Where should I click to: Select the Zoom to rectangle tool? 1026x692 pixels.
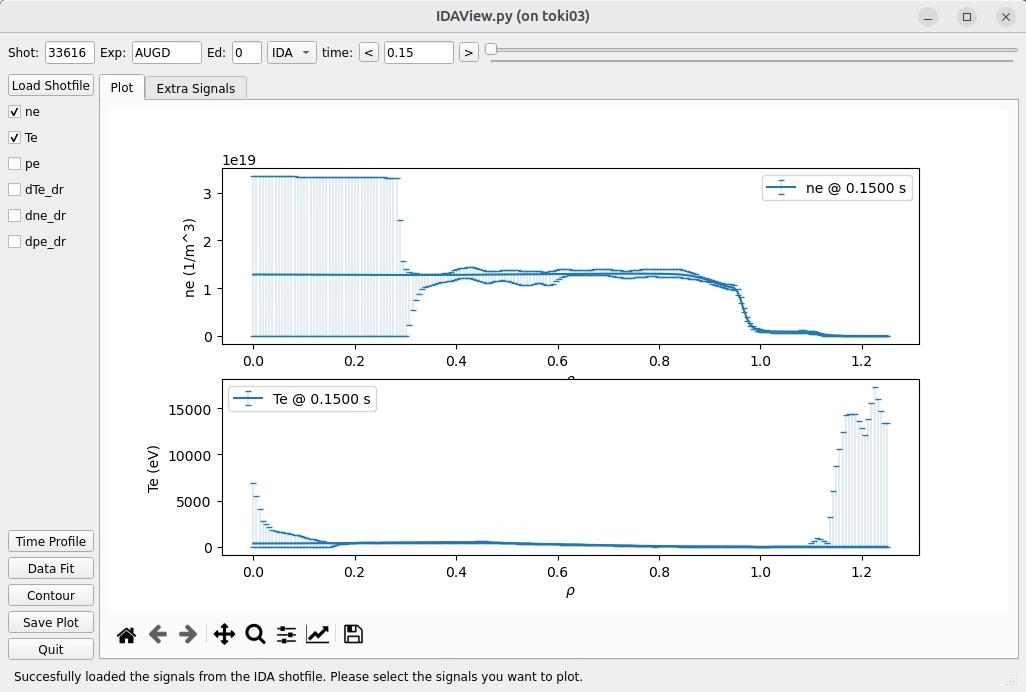coord(255,635)
